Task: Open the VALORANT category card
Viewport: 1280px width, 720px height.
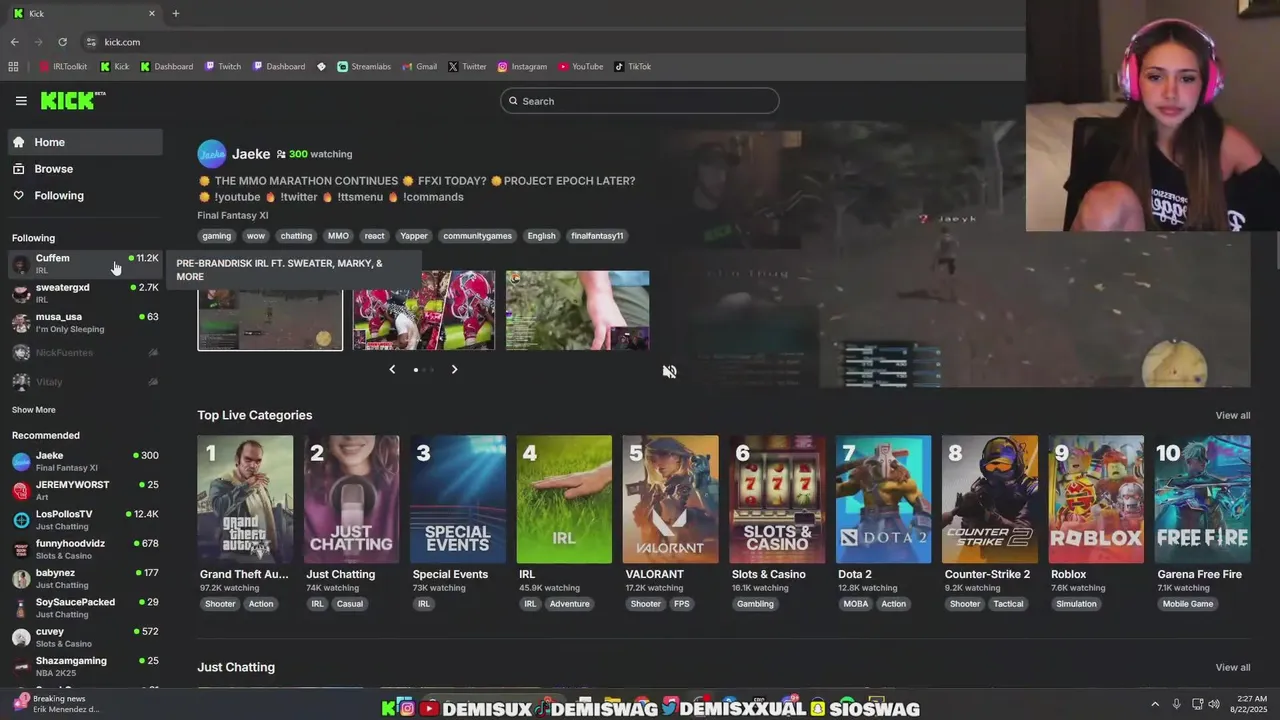Action: pyautogui.click(x=670, y=499)
